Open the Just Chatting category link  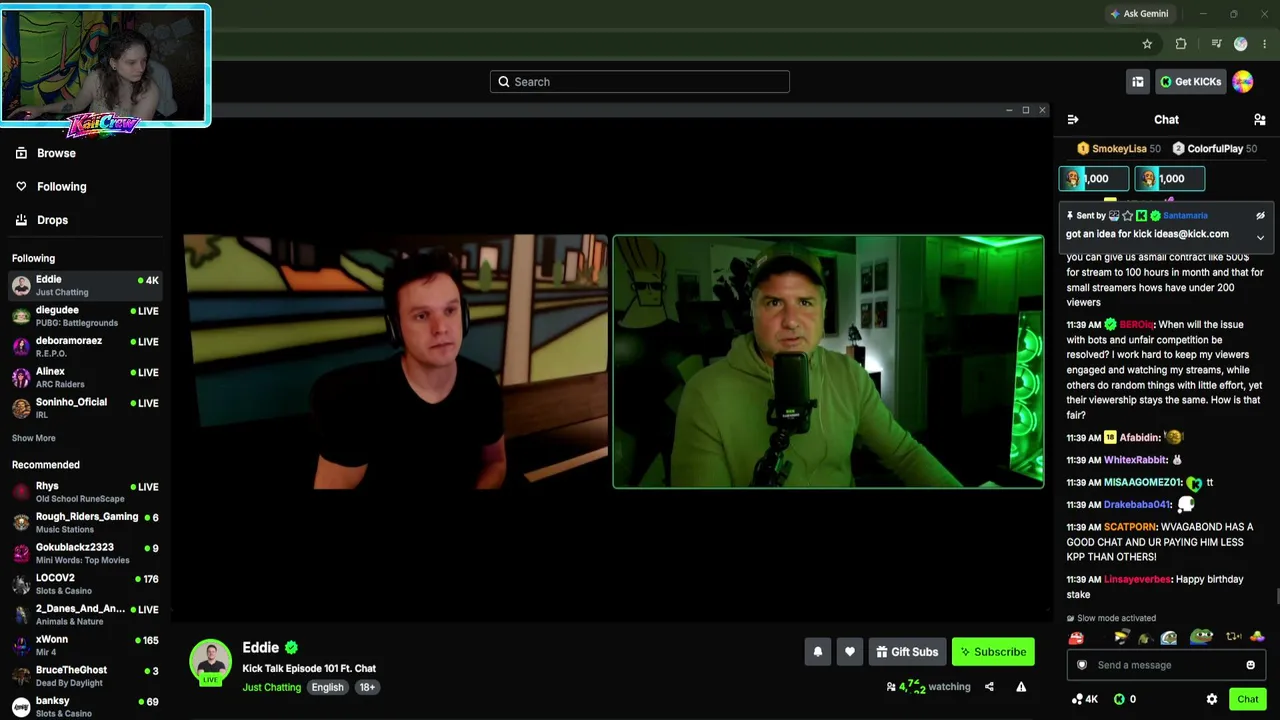(x=271, y=687)
